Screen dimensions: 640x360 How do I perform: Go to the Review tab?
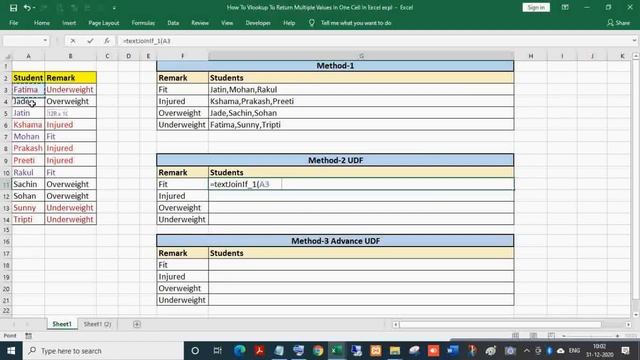point(200,23)
